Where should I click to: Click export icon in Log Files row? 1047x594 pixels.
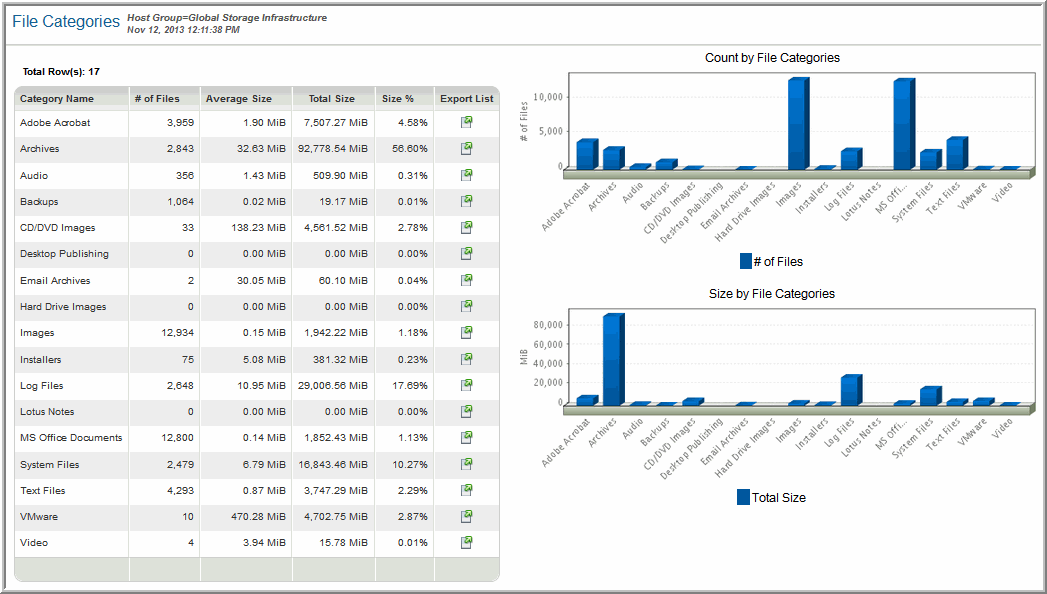(466, 385)
